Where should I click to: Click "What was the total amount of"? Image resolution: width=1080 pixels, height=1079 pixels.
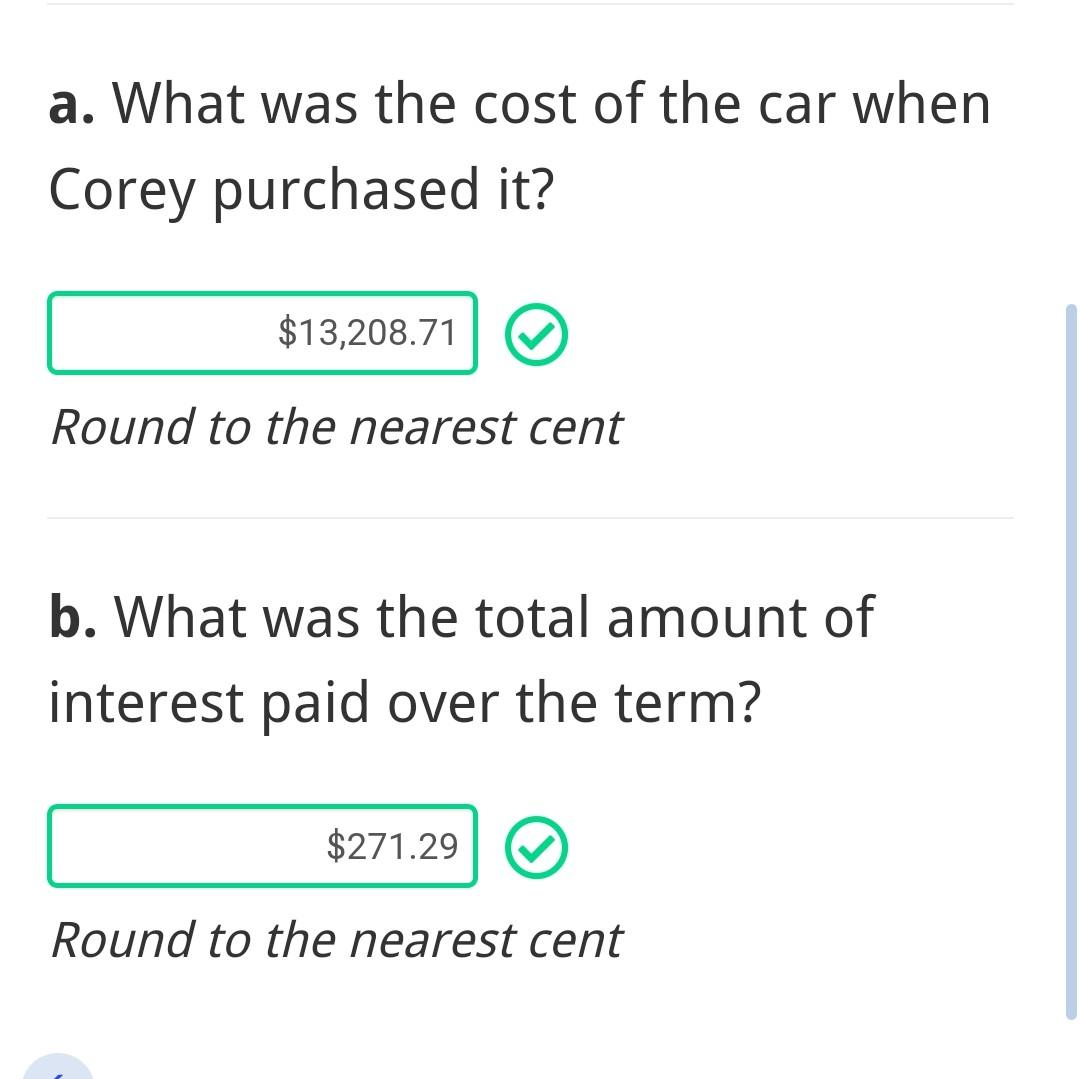[495, 617]
